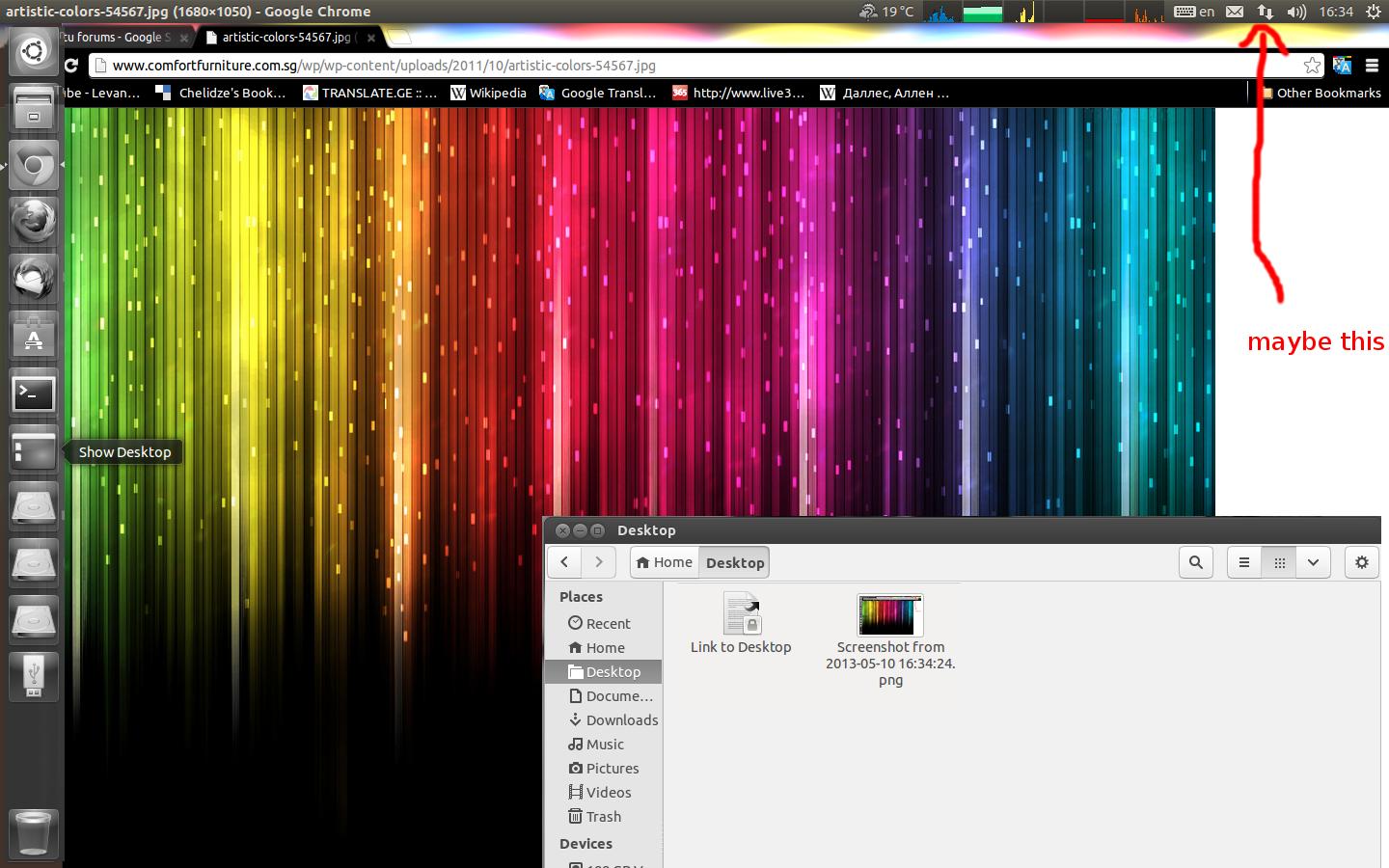Reload the page in Chrome
This screenshot has width=1389, height=868.
point(71,66)
